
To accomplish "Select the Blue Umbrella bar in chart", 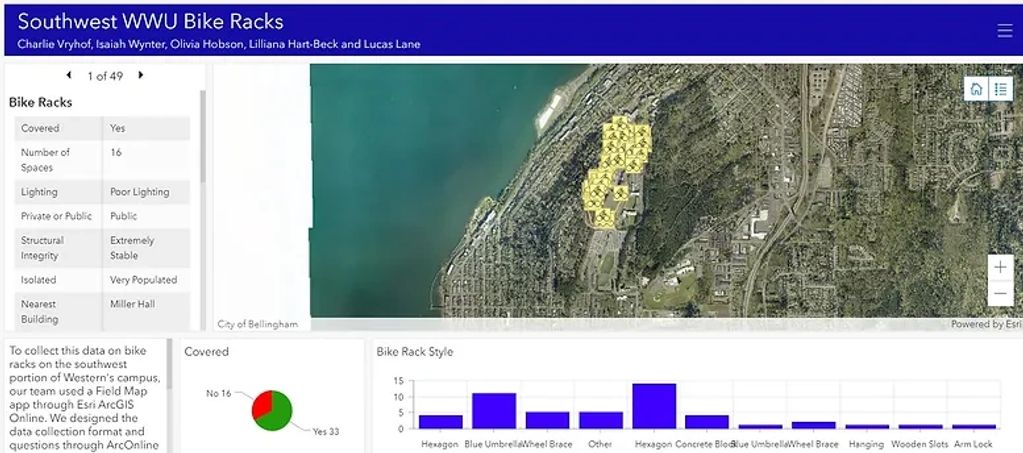I will click(x=493, y=410).
